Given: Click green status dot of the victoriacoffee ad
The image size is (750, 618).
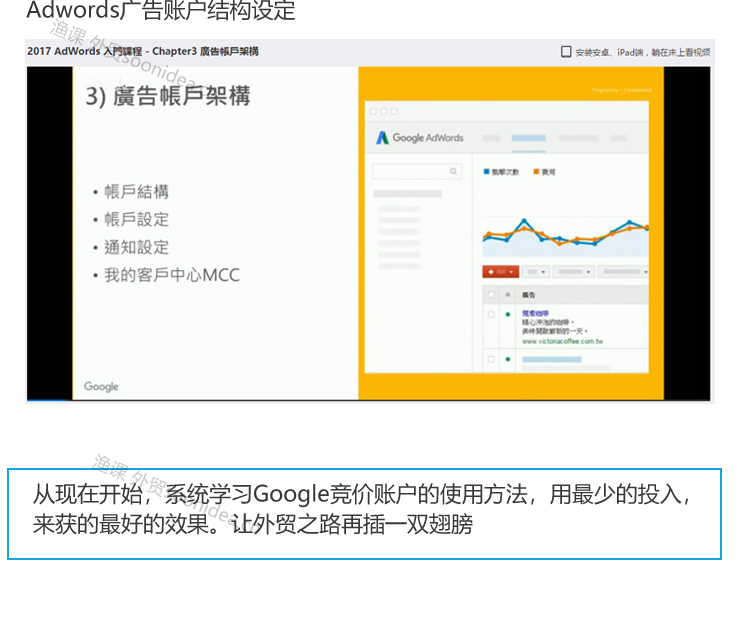Looking at the screenshot, I should [x=507, y=314].
